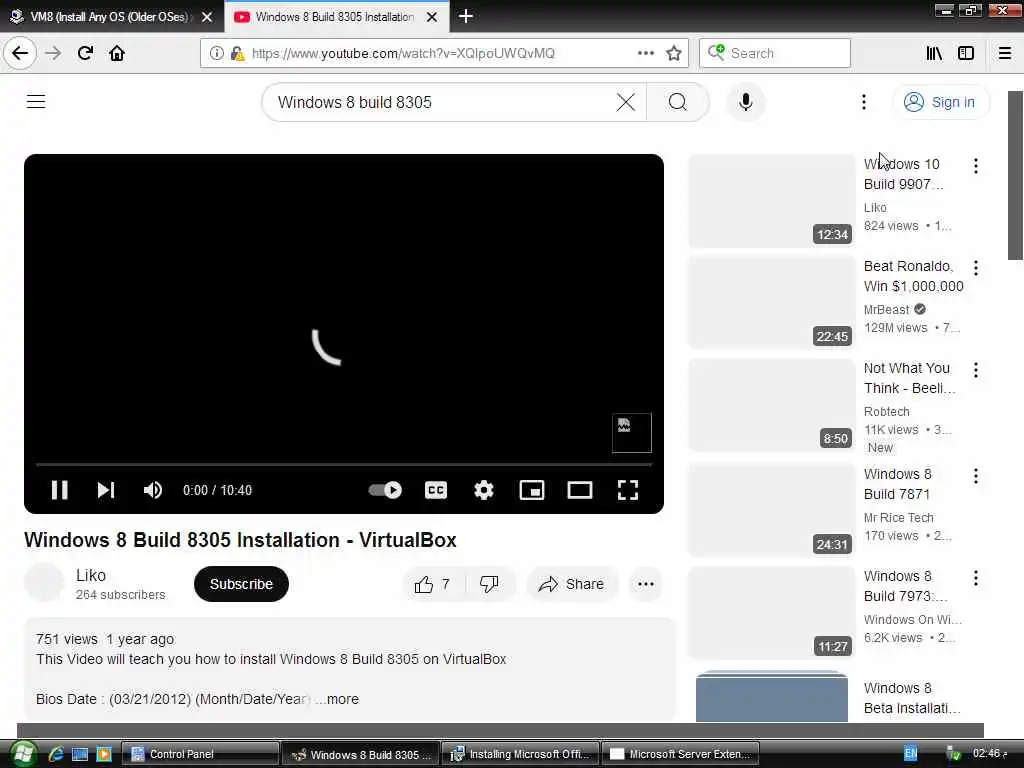Click the YouTube search magnifier button
1024x768 pixels.
[x=678, y=102]
